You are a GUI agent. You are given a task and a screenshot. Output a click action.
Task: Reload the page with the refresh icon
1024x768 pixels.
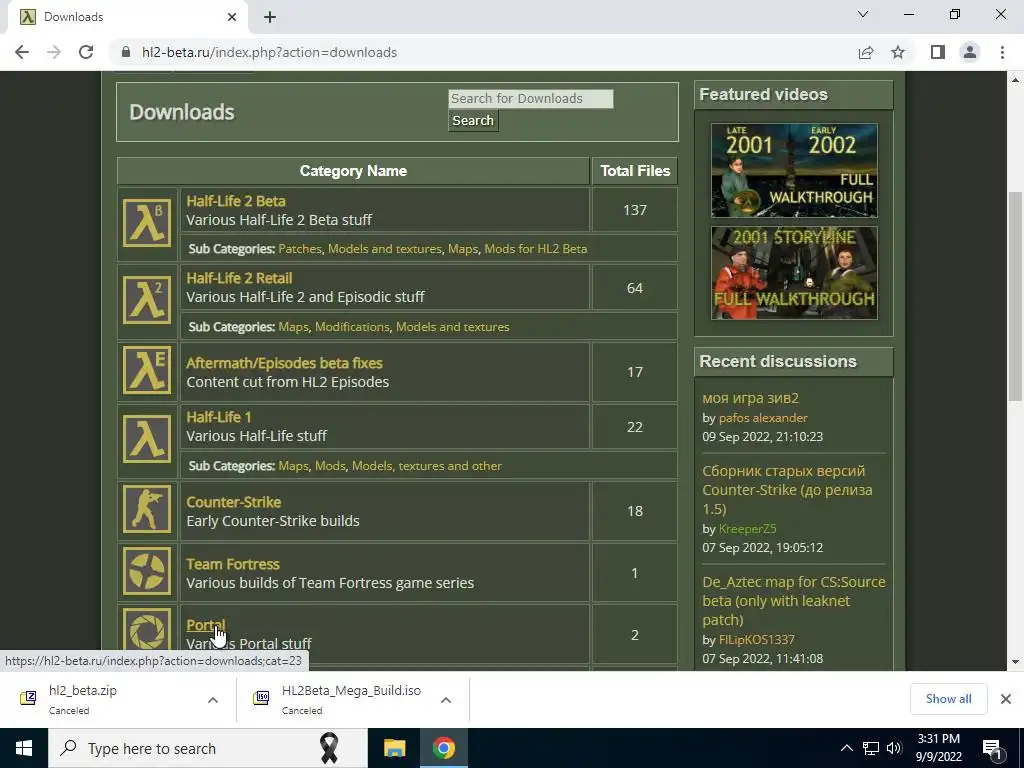point(86,52)
